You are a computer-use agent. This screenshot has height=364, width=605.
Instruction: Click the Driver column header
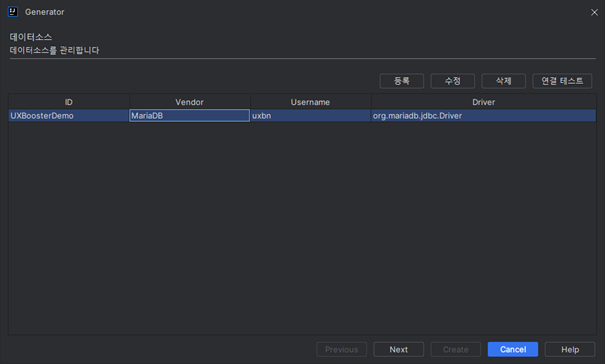483,102
